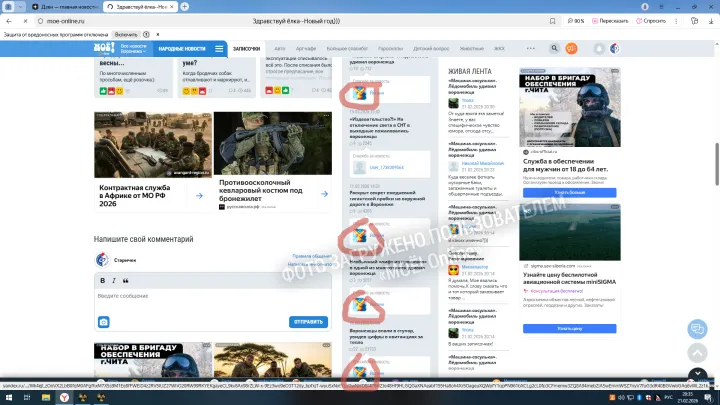The height and width of the screenshot is (405, 720).
Task: Open the browser zoom 90% control
Action: (x=576, y=19)
